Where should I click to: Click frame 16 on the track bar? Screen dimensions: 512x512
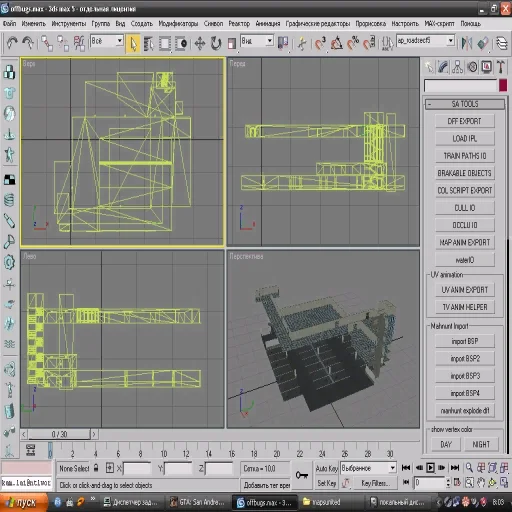(x=231, y=453)
